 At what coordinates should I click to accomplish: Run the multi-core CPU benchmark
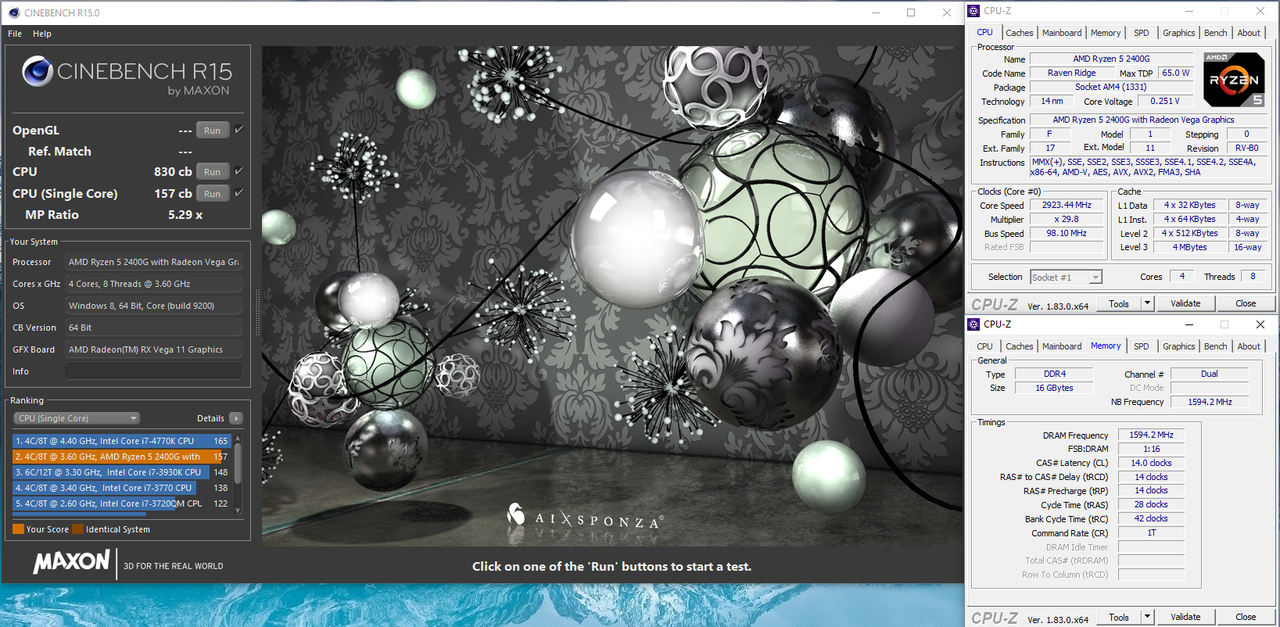point(212,172)
